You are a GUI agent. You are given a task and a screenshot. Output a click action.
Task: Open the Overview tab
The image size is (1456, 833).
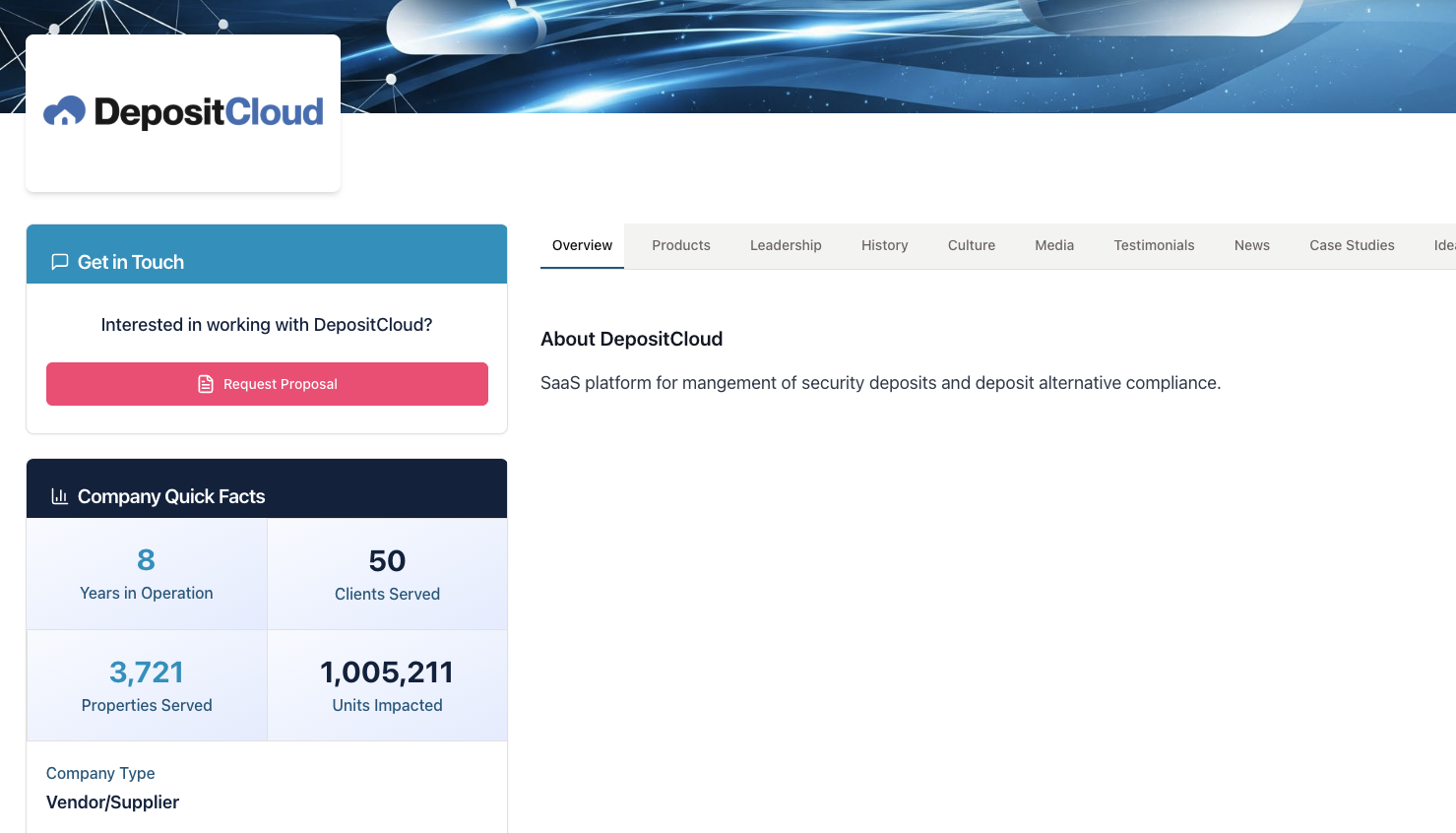[x=582, y=245]
